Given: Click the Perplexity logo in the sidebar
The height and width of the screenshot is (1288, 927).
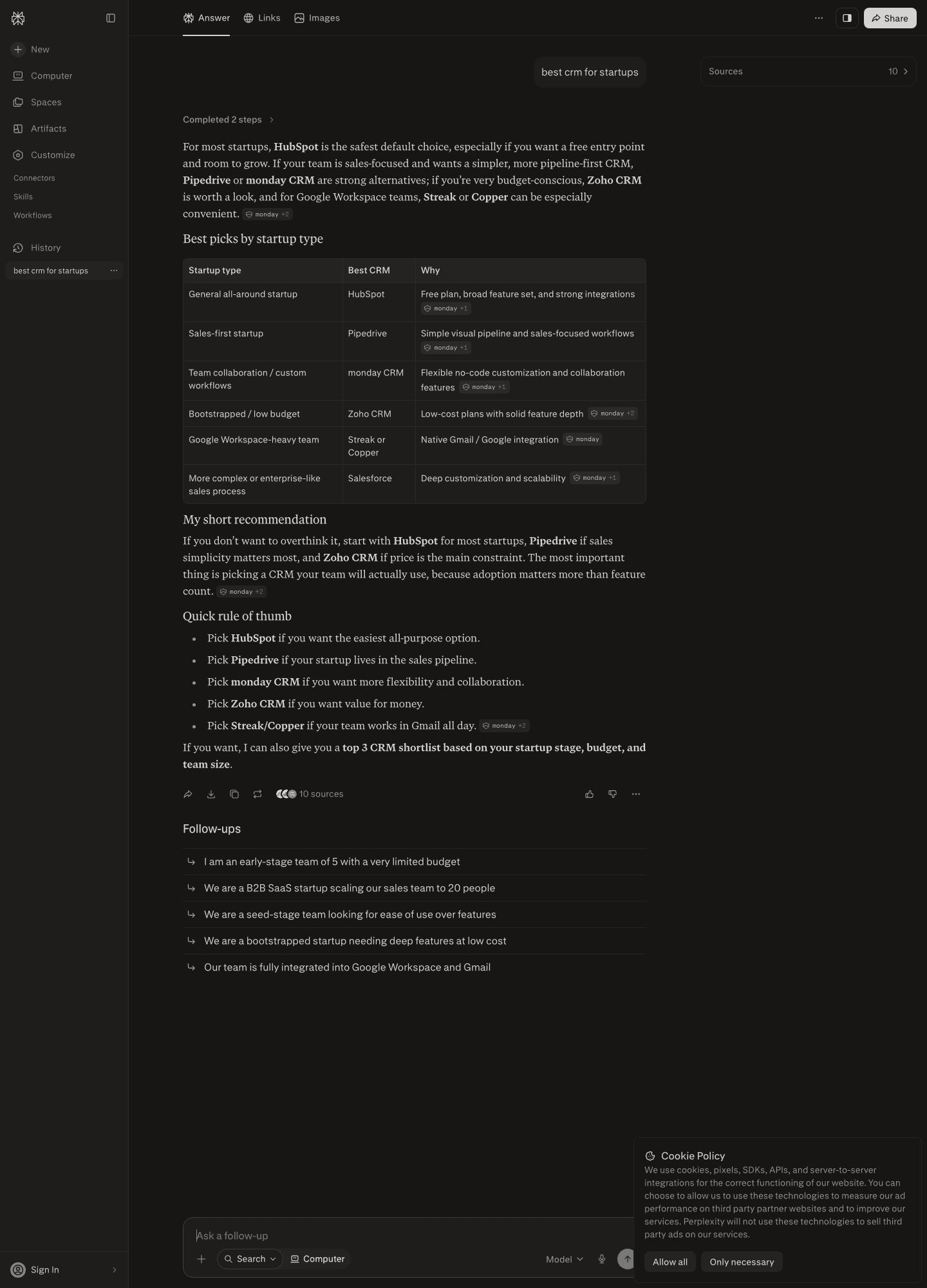Looking at the screenshot, I should [x=18, y=18].
